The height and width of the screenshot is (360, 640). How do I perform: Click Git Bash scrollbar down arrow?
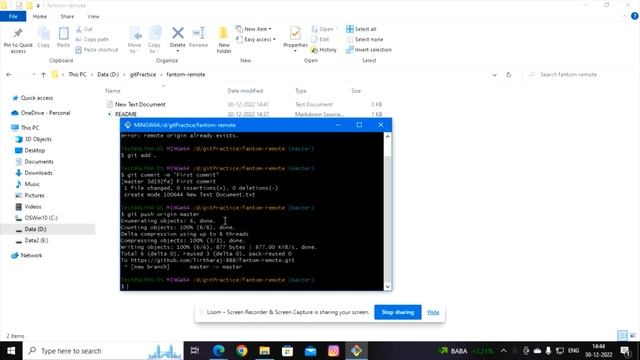tap(387, 287)
